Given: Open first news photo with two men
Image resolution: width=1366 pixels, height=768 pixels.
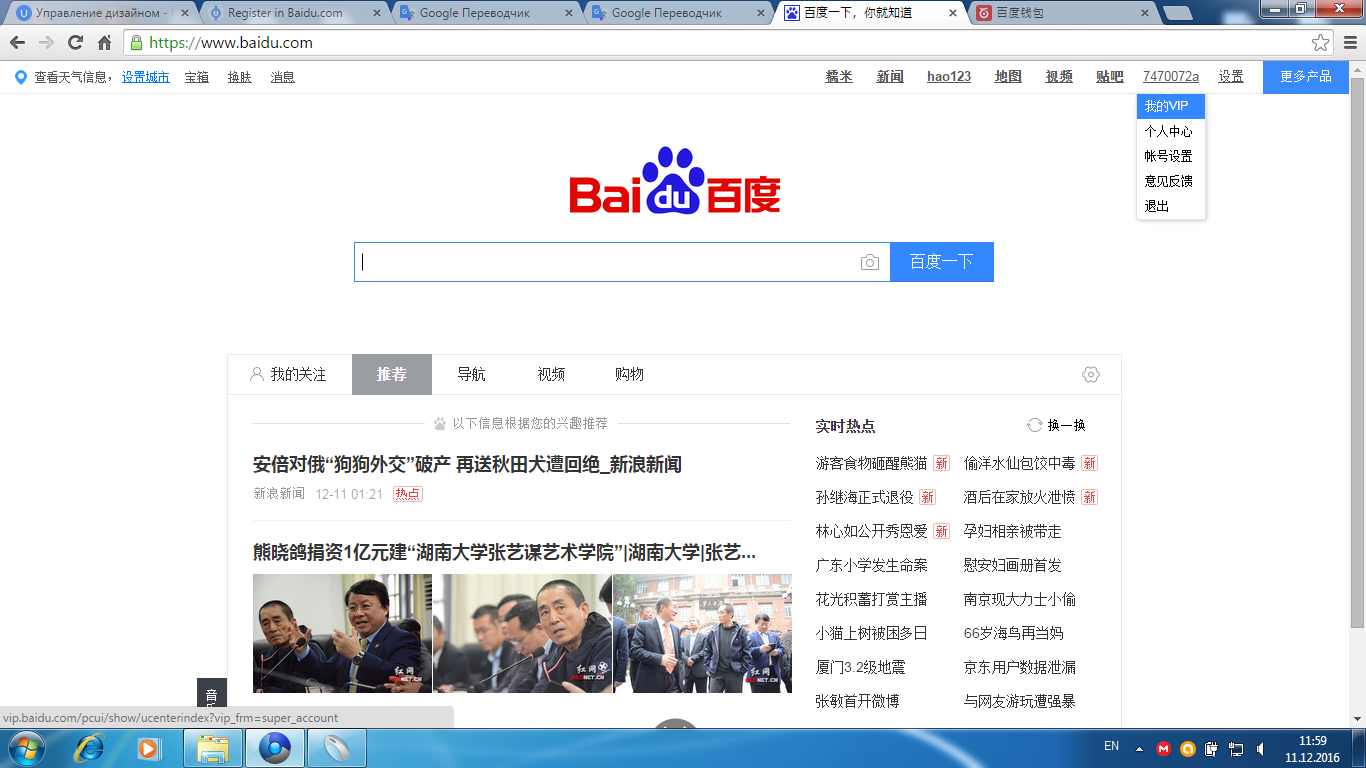Looking at the screenshot, I should 342,633.
